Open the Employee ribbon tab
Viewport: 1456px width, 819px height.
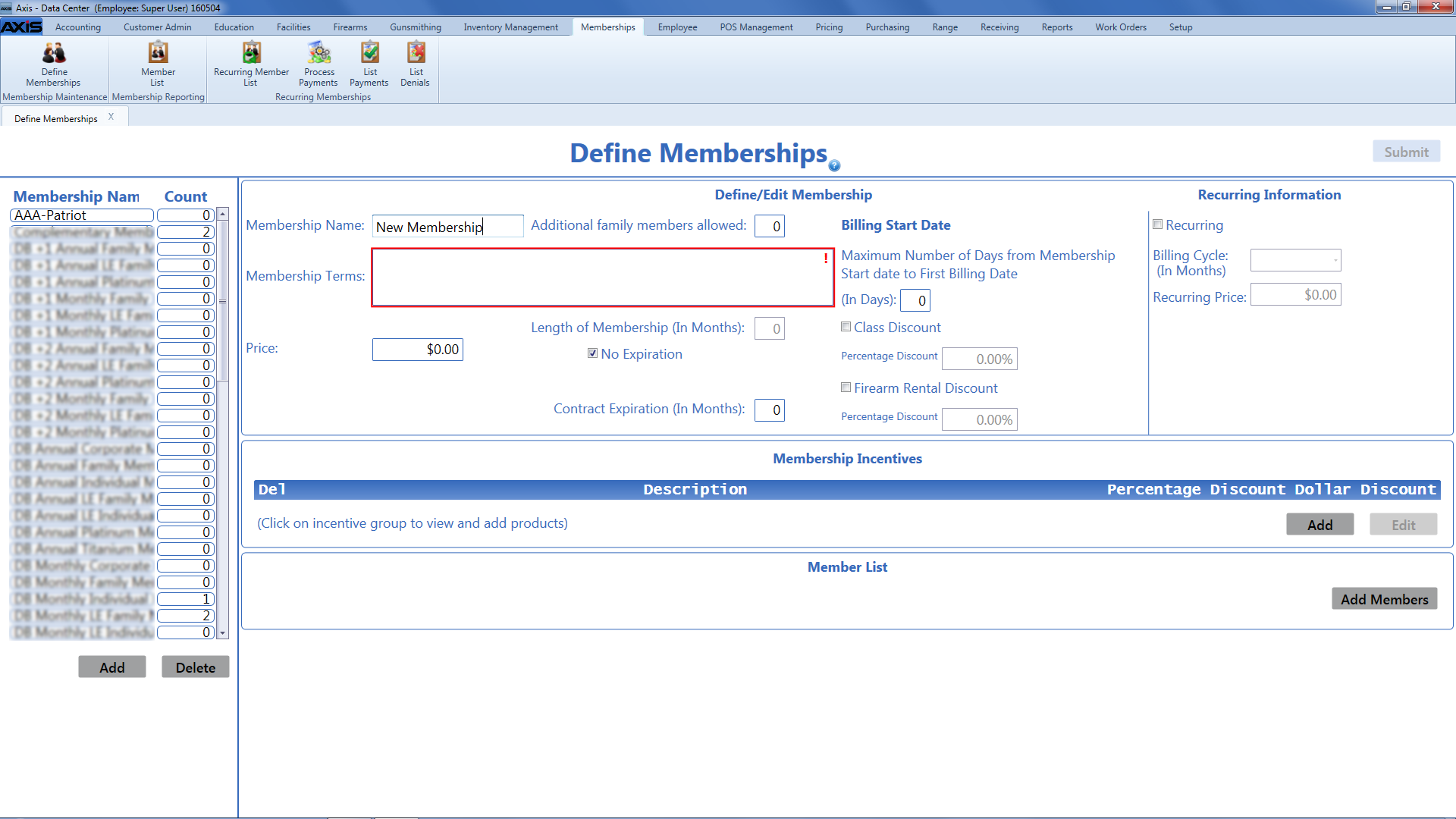[x=677, y=27]
